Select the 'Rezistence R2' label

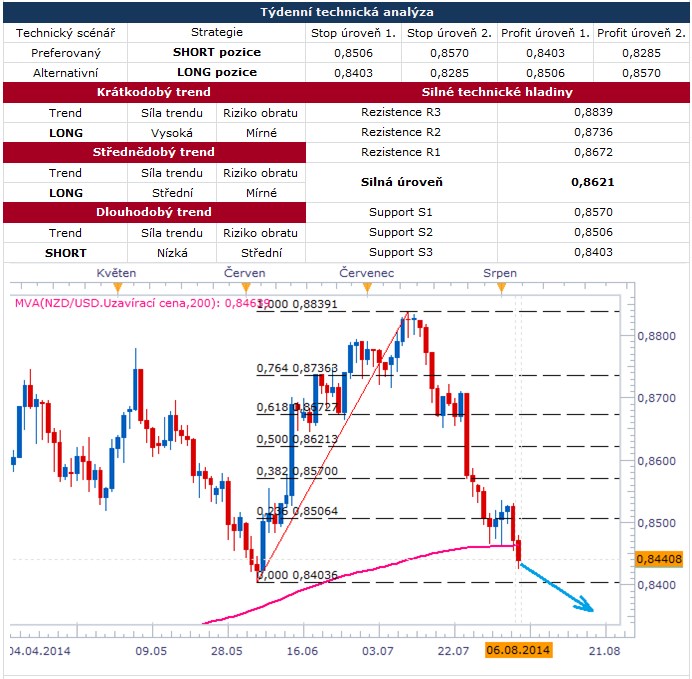tap(401, 132)
